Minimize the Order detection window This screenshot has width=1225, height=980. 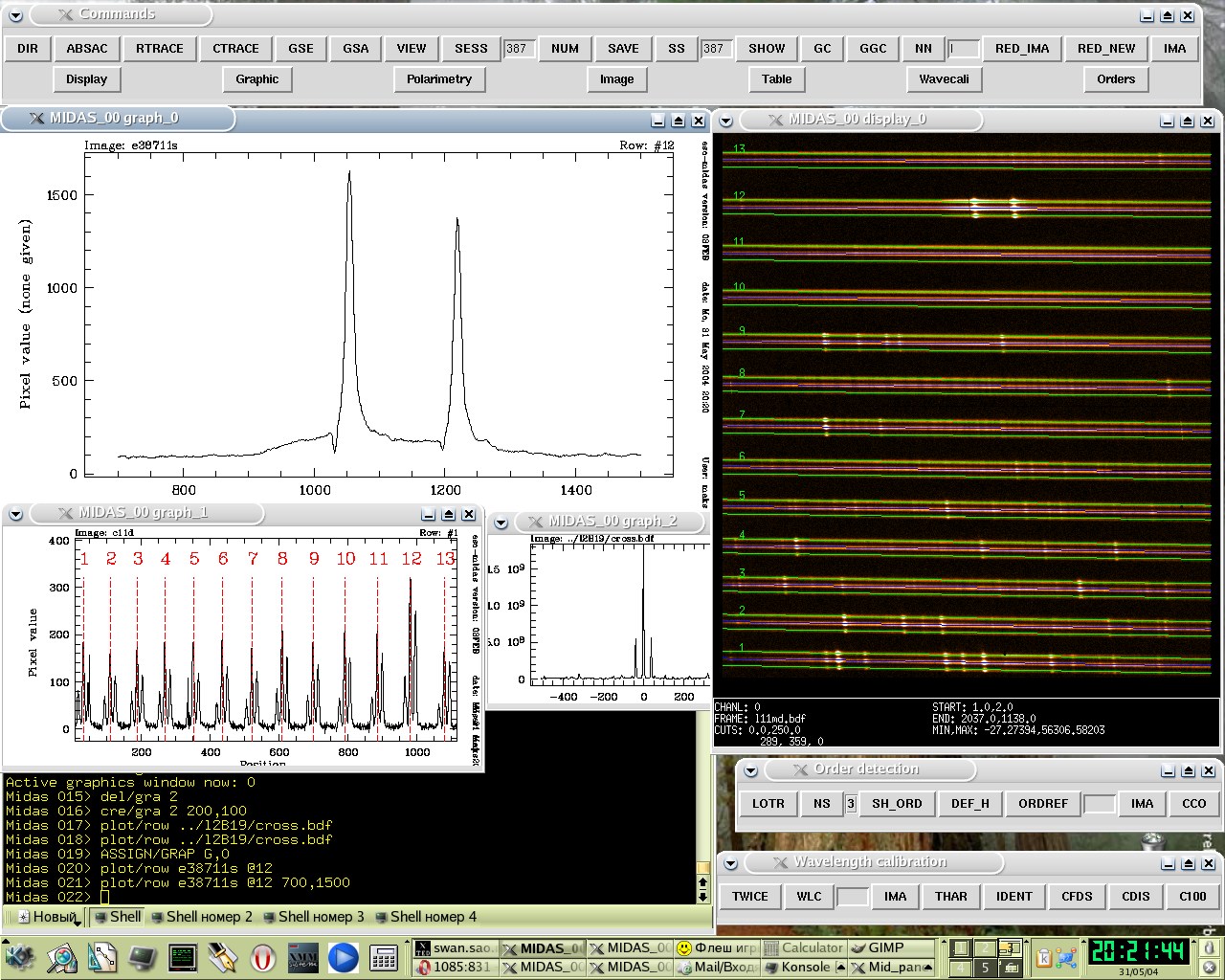(1169, 771)
